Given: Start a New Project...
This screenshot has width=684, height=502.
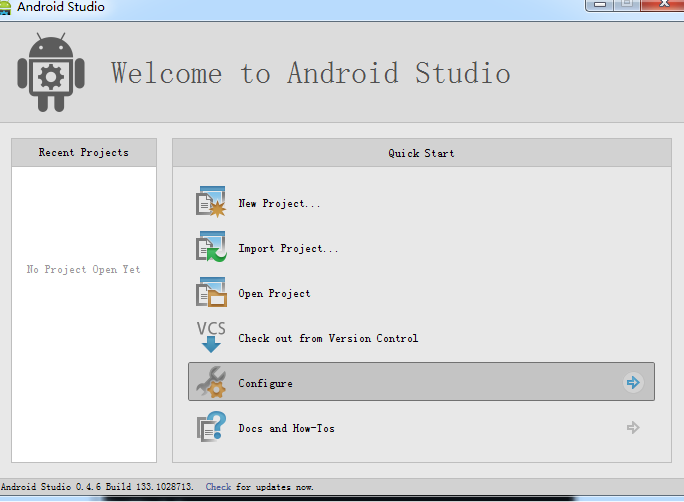Looking at the screenshot, I should (279, 203).
